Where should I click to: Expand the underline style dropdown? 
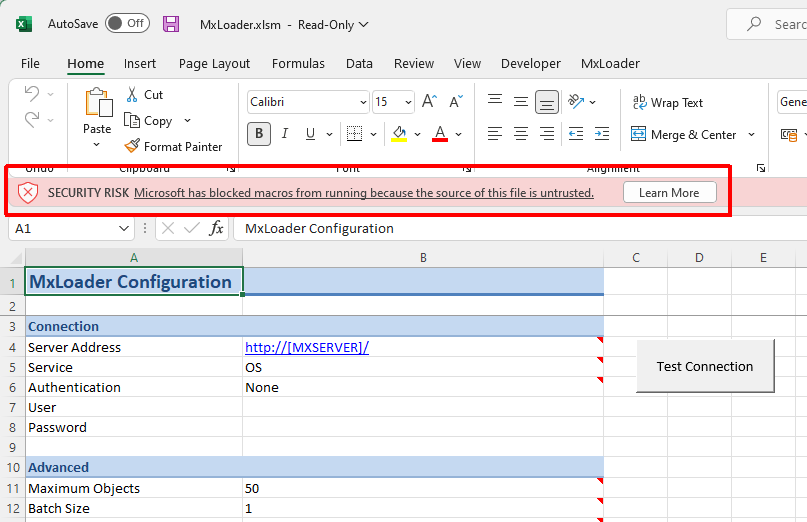click(329, 134)
